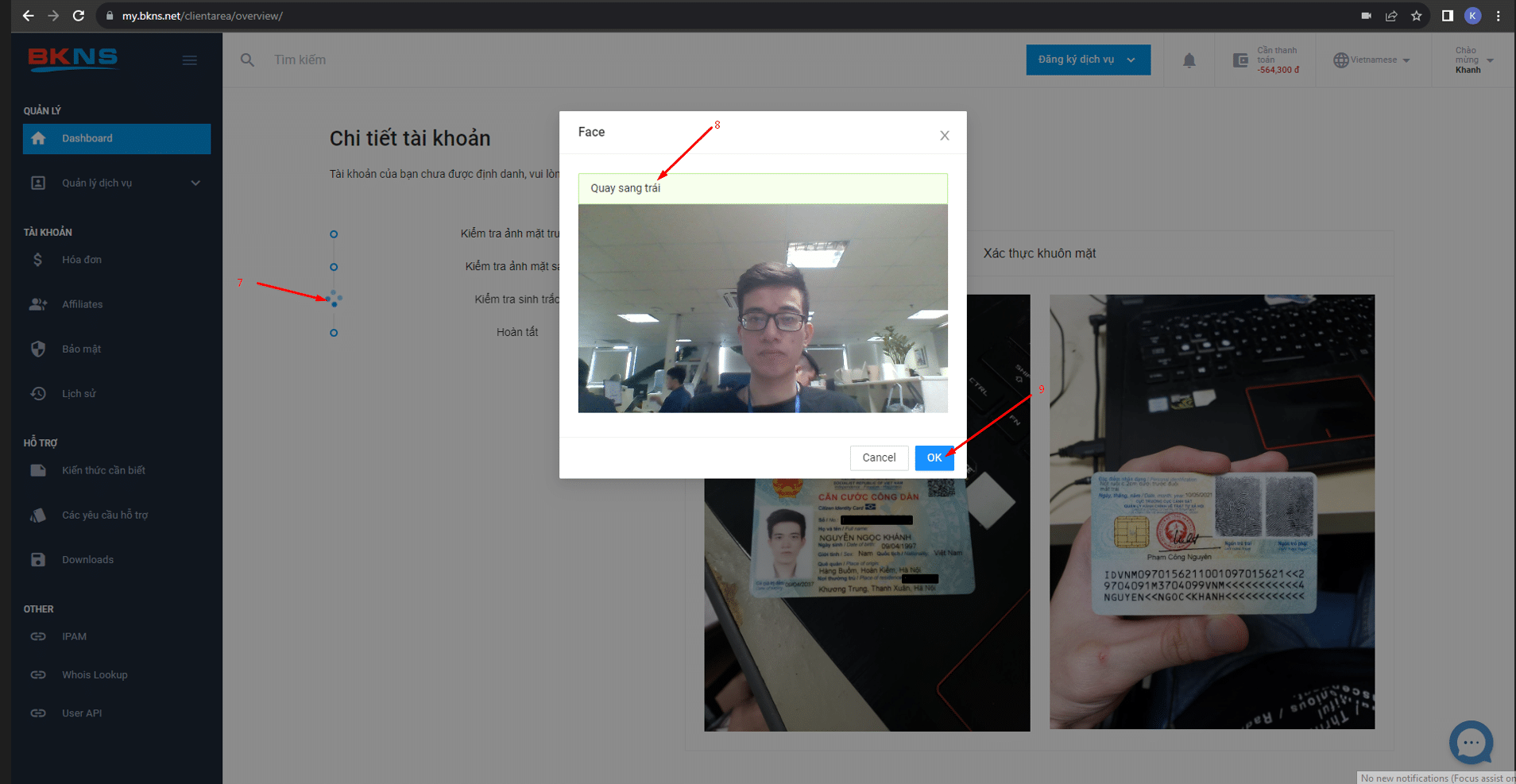Click the Whois Lookup link icon
Viewport: 1516px width, 784px height.
(x=38, y=674)
